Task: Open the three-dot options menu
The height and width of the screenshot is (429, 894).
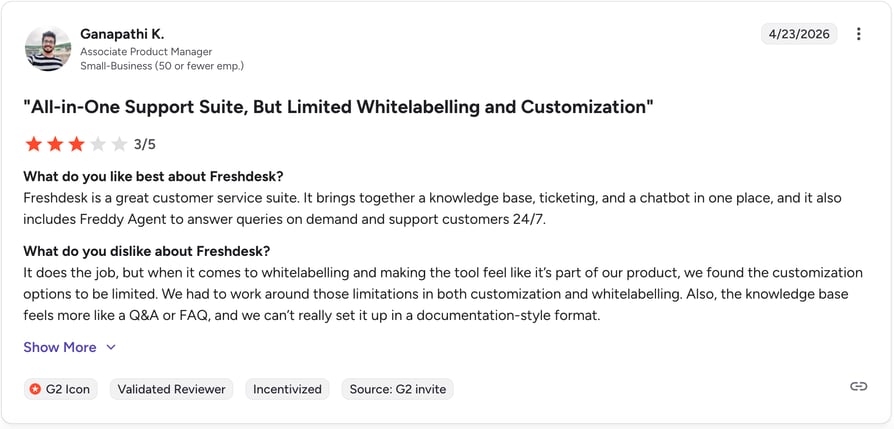Action: [858, 34]
